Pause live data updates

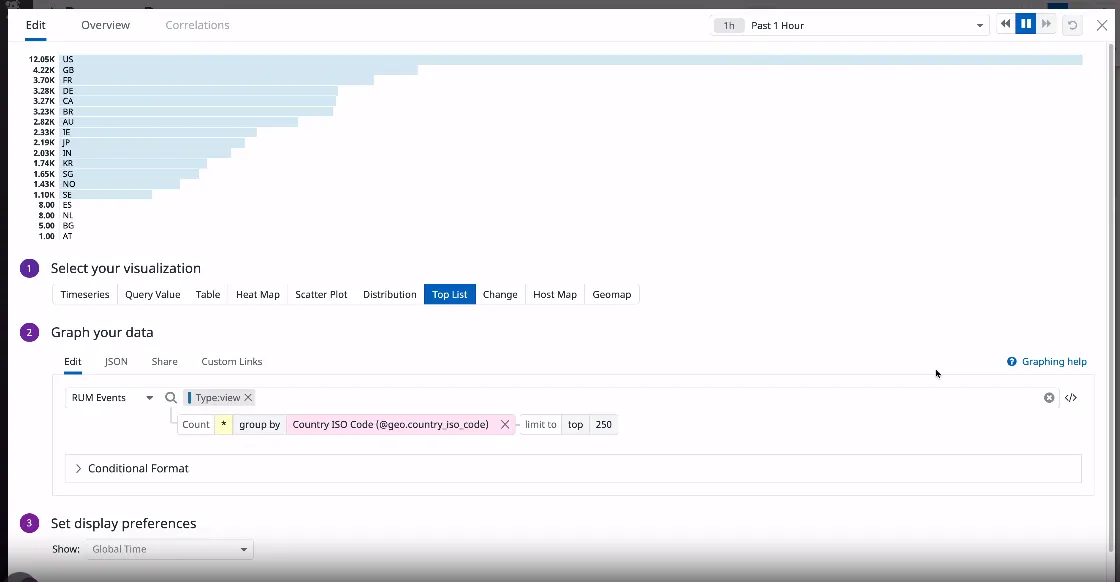(1025, 25)
